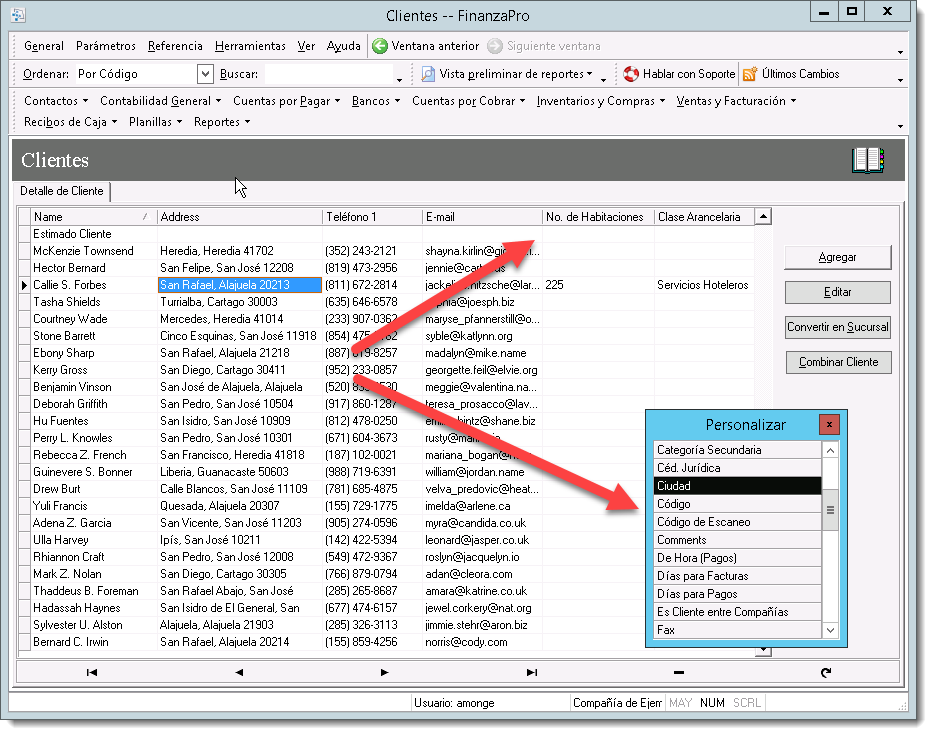
Task: Close the Personalizar panel
Action: (829, 424)
